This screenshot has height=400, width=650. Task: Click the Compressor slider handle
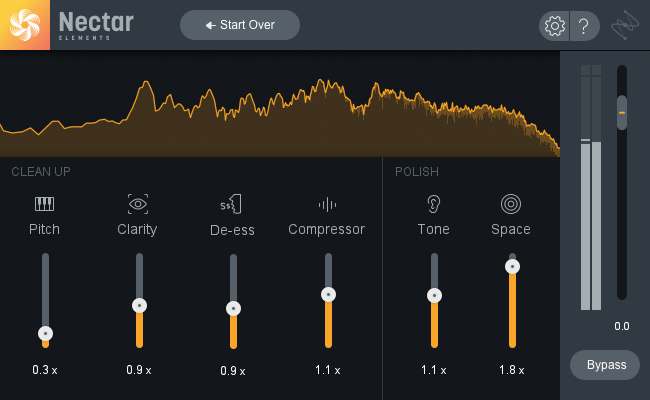(x=328, y=294)
